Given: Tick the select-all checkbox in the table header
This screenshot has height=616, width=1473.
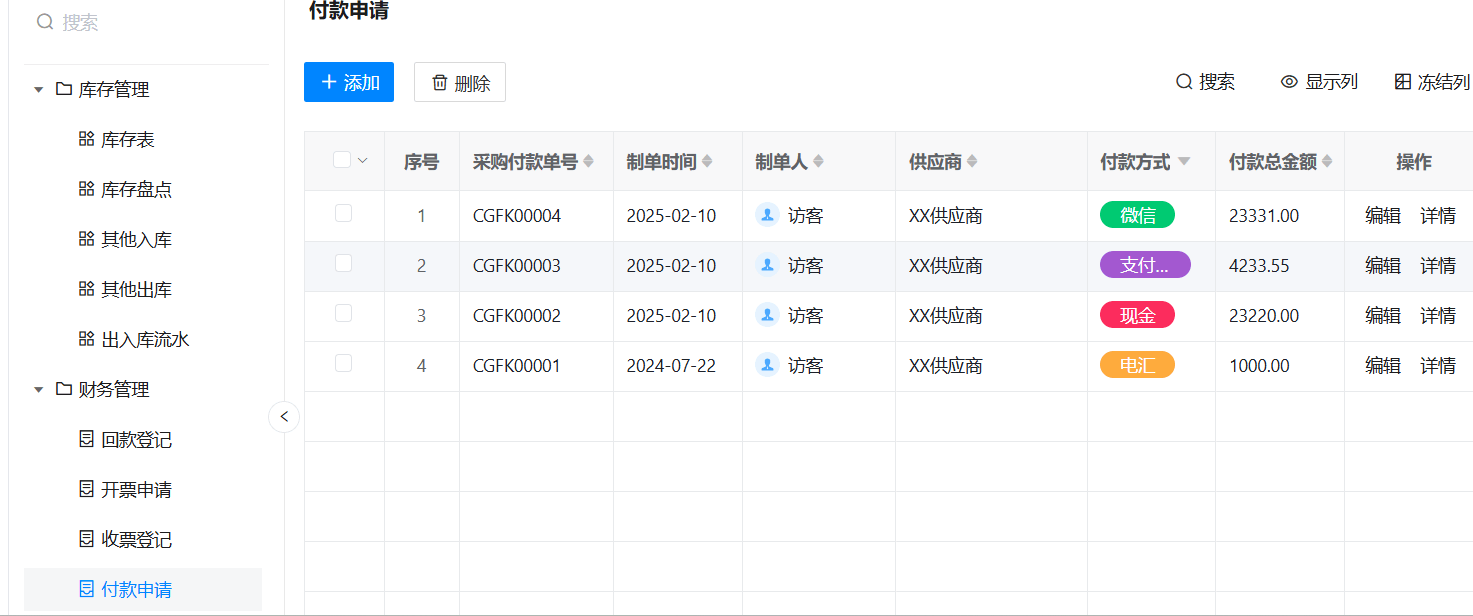Looking at the screenshot, I should 342,160.
